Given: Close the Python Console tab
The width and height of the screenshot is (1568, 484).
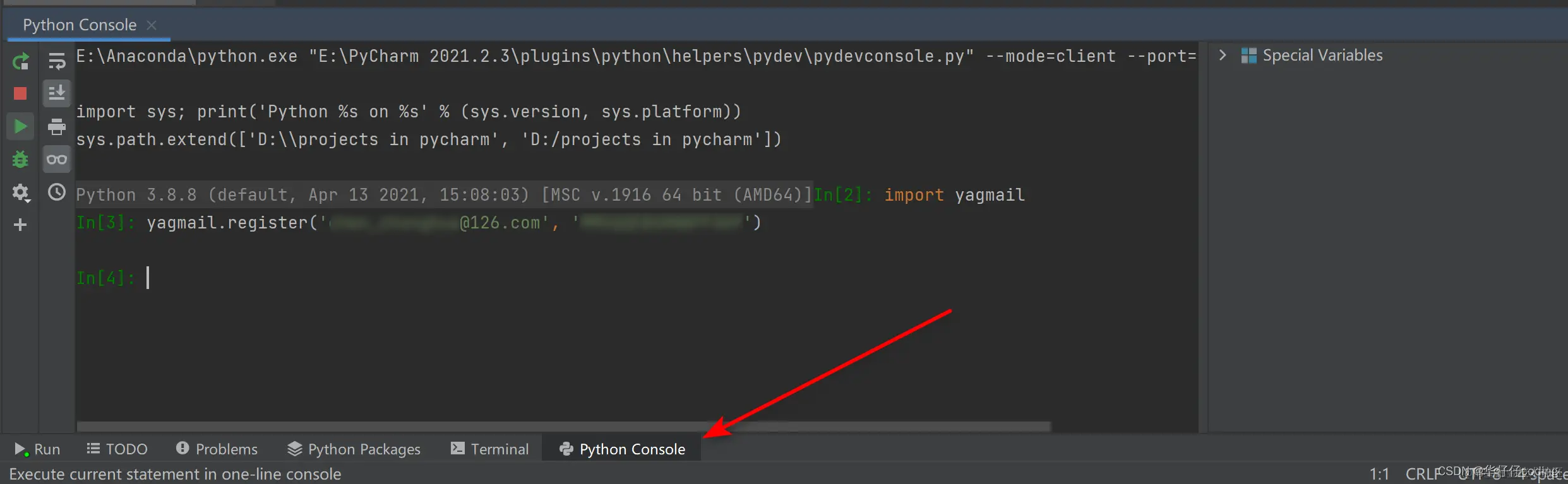Looking at the screenshot, I should [152, 25].
